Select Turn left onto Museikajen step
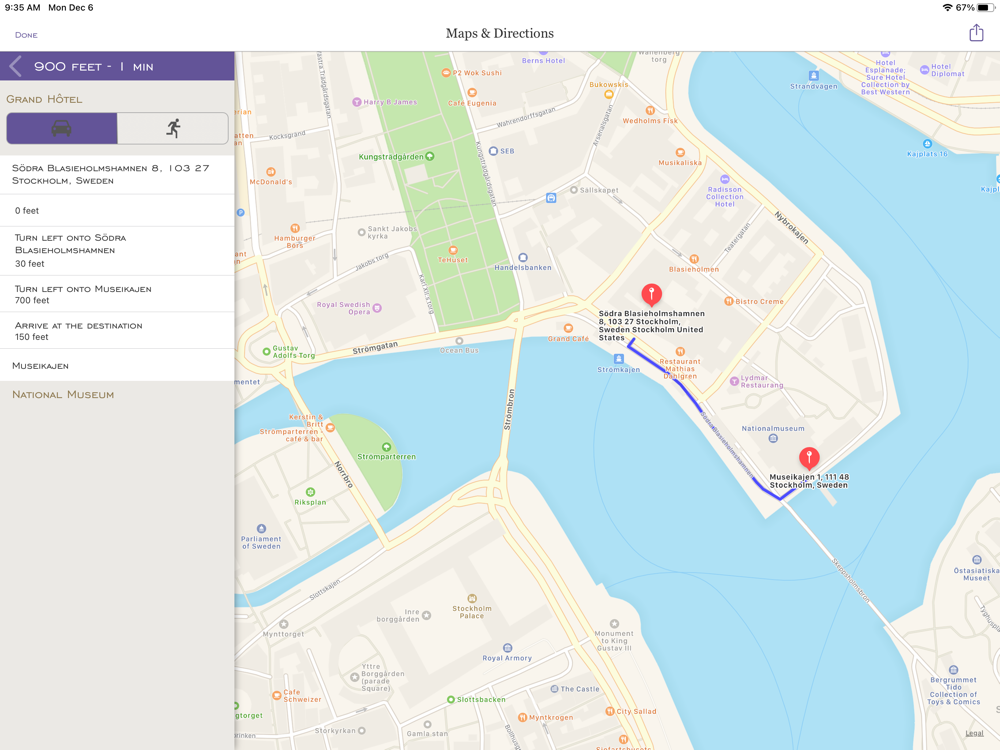This screenshot has height=750, width=1000. click(117, 294)
